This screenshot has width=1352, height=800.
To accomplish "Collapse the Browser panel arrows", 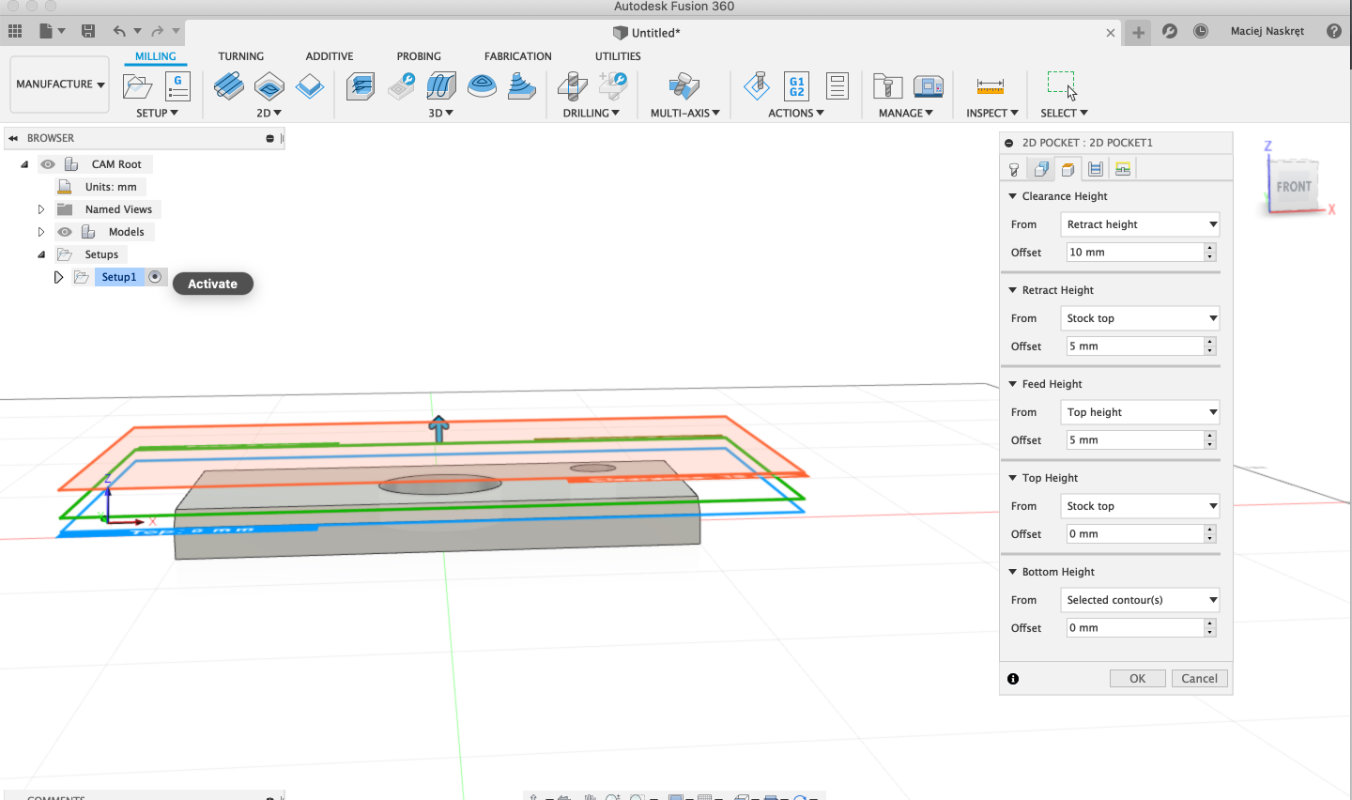I will 13,138.
